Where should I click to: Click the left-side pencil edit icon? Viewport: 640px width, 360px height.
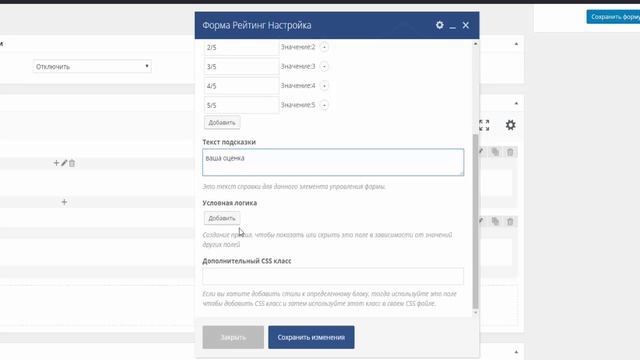[64, 163]
